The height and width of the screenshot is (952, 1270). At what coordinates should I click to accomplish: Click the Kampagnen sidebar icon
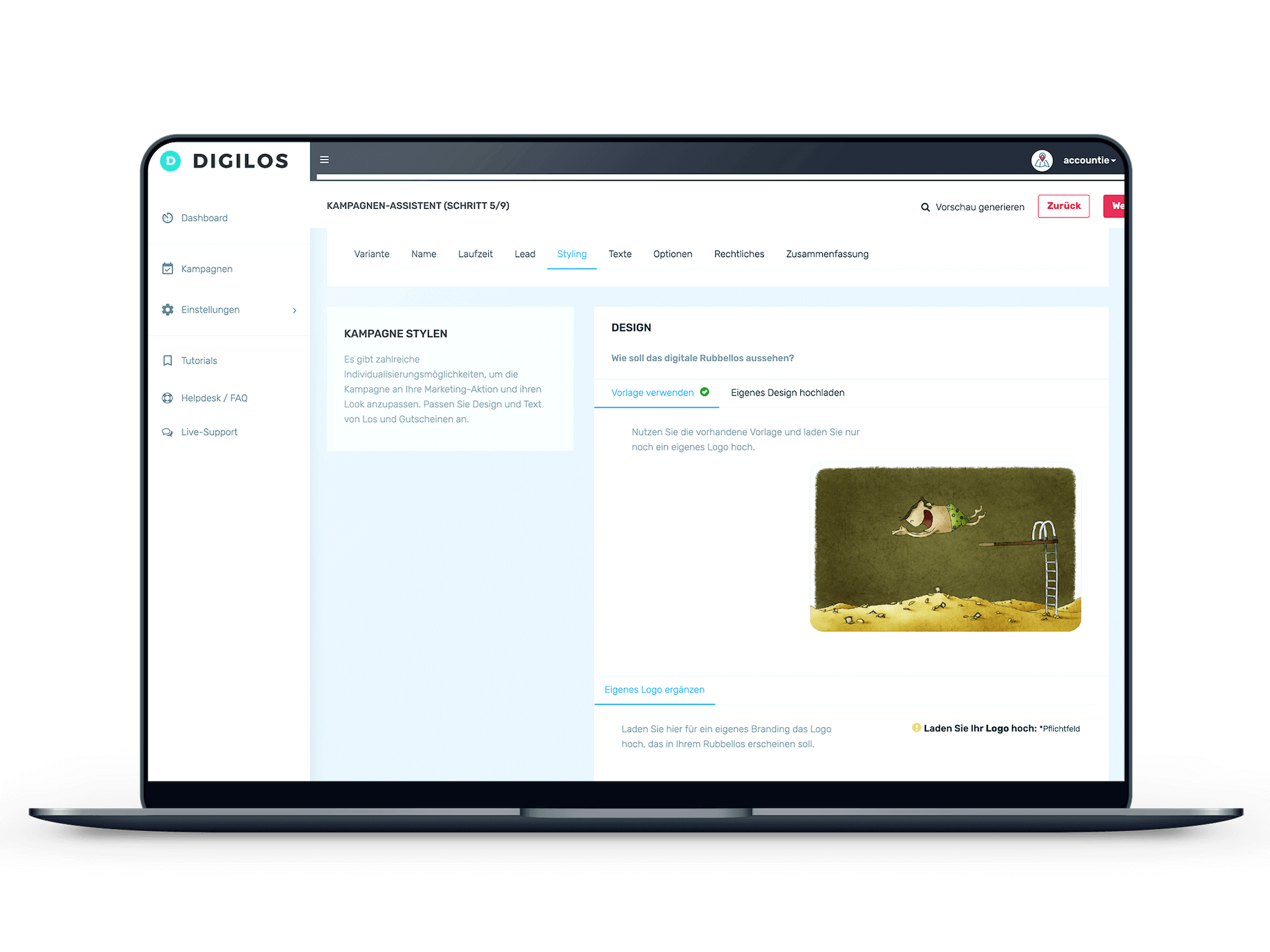(168, 268)
